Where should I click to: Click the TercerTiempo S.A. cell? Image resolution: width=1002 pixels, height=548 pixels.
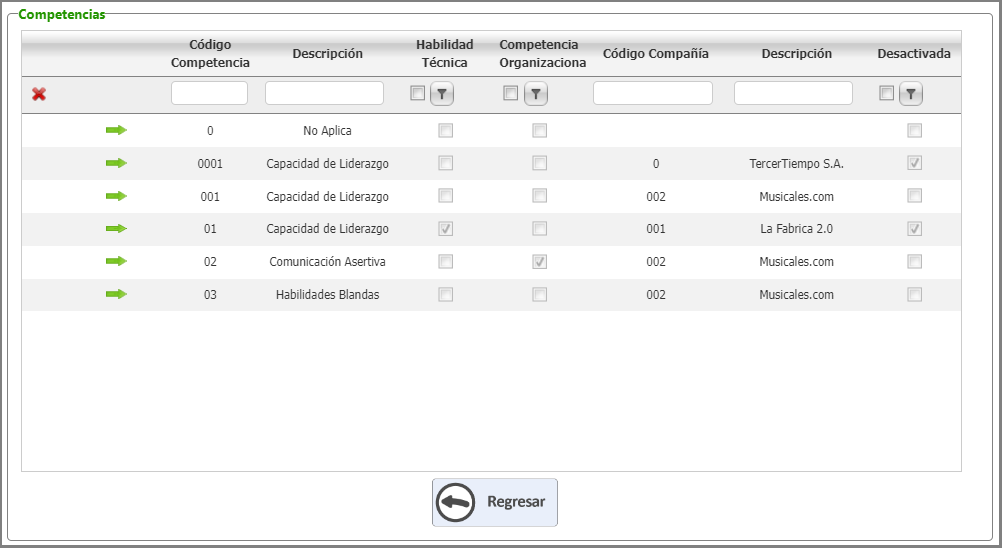[796, 164]
